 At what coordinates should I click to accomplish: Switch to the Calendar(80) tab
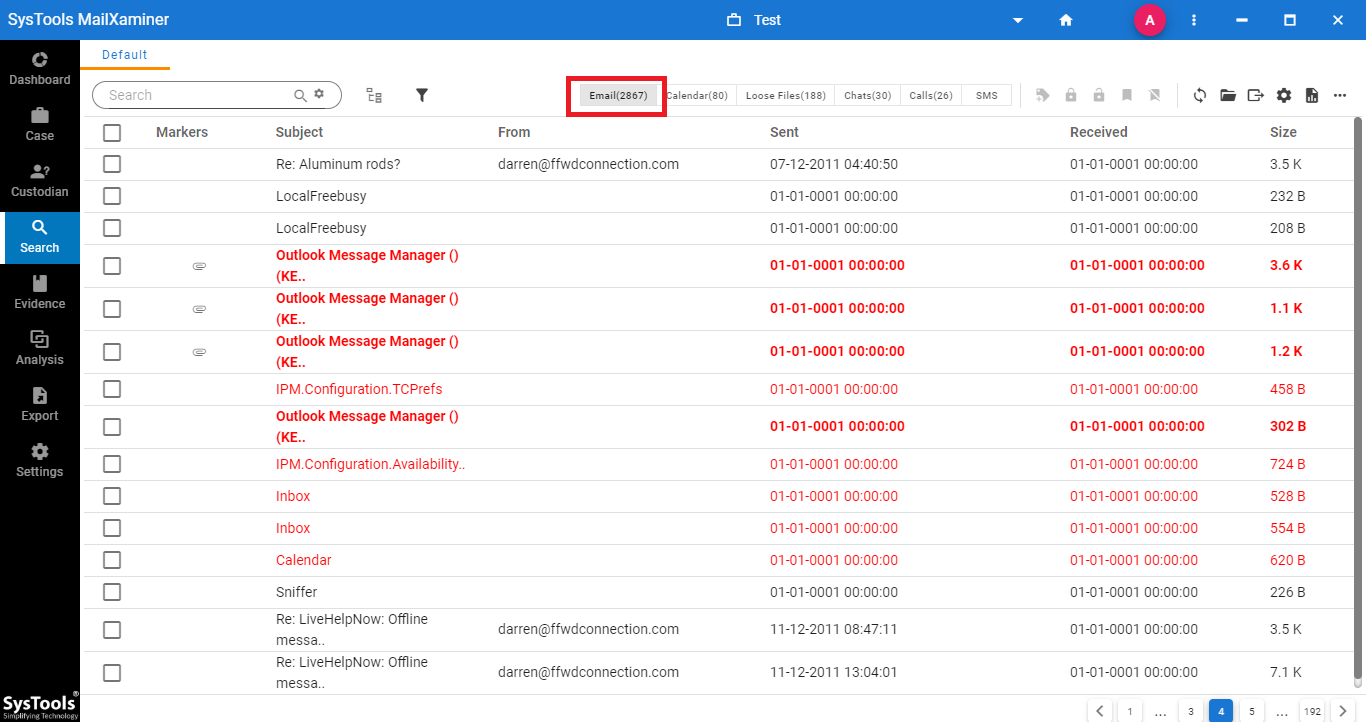(697, 95)
